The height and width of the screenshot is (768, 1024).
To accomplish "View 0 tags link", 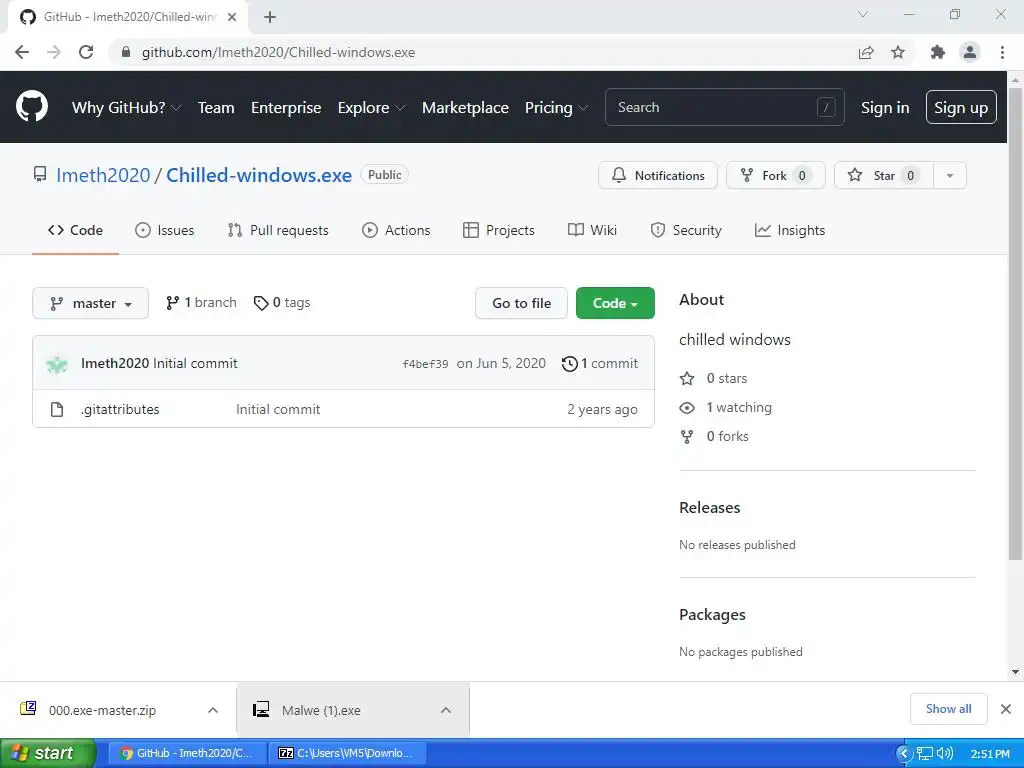I will [282, 302].
